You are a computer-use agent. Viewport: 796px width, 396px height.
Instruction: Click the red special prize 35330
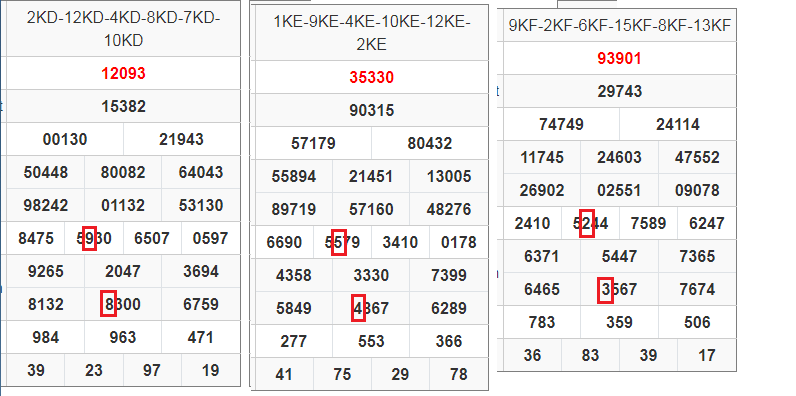point(372,77)
